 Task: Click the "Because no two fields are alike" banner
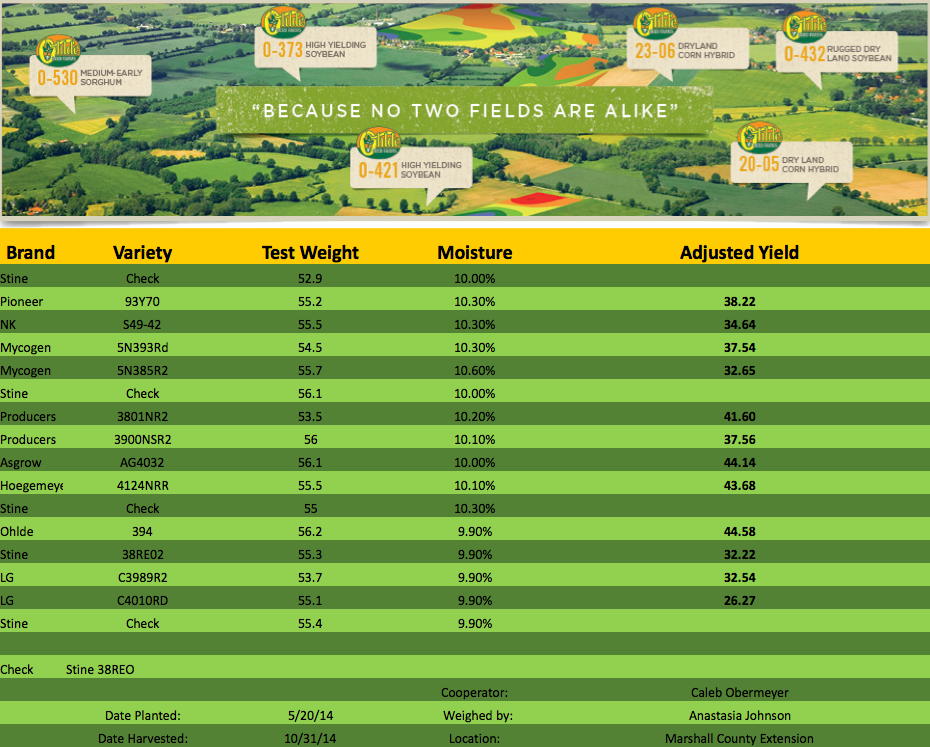coord(465,108)
